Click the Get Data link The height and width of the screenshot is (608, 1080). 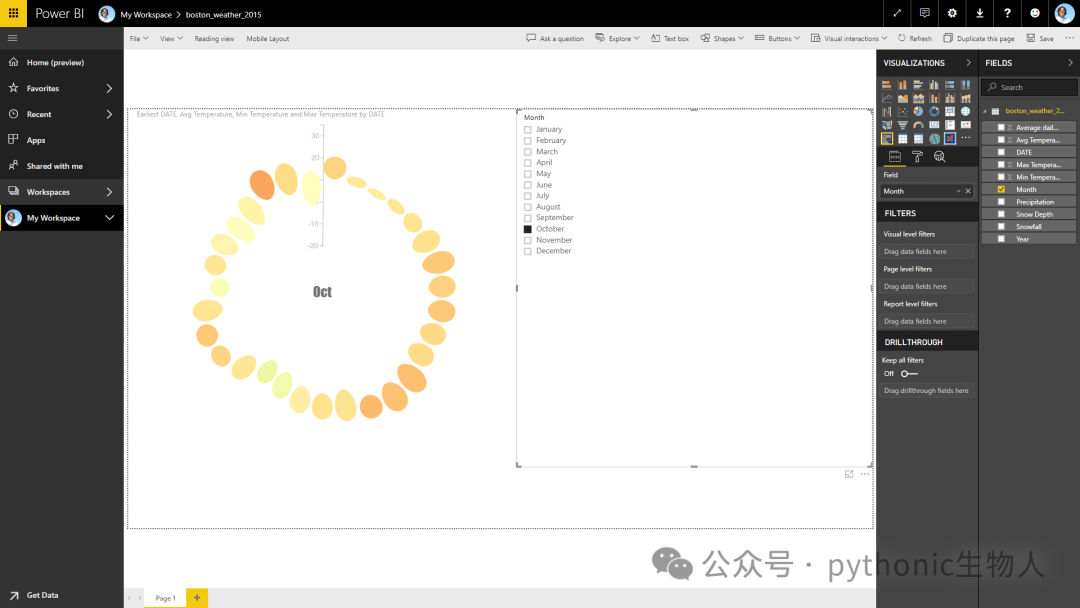coord(34,595)
